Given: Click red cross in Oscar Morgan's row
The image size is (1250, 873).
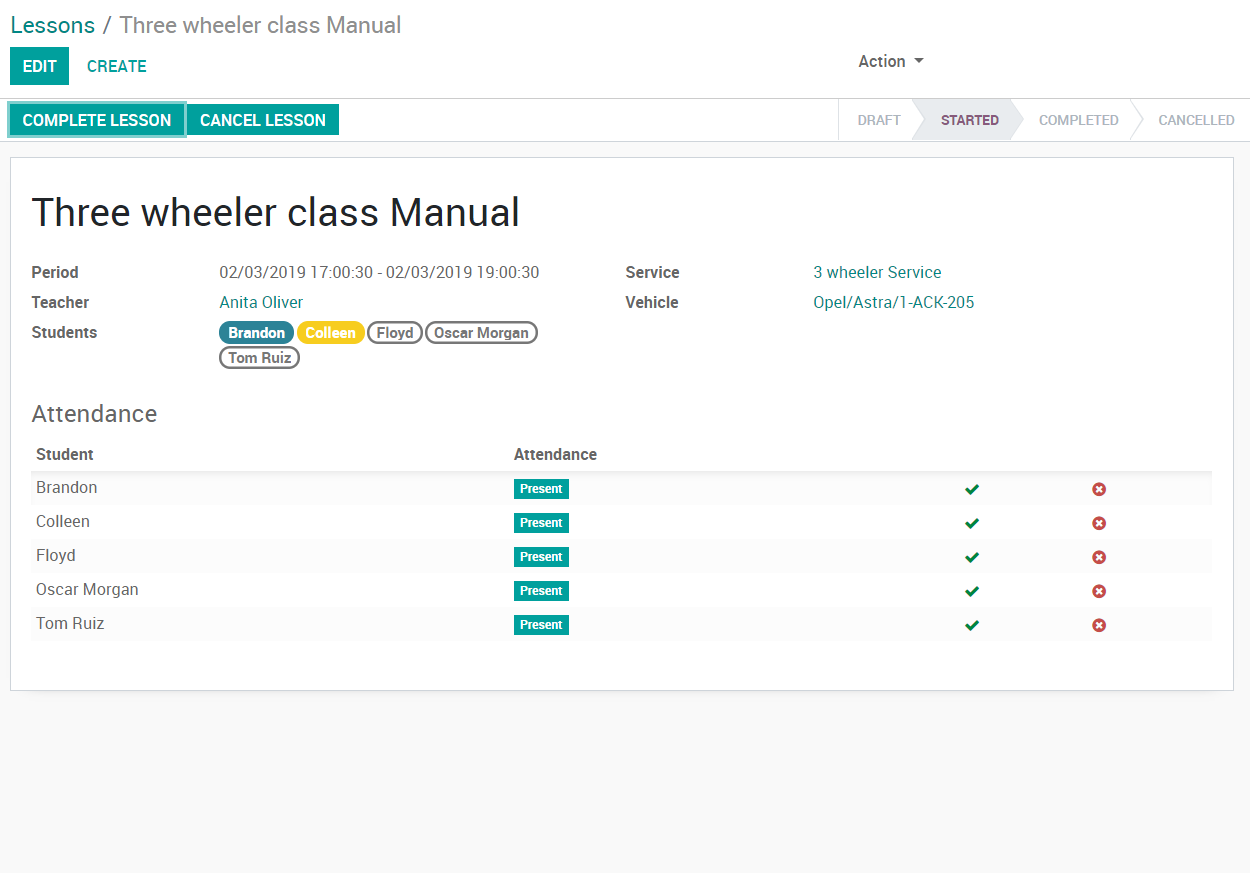Looking at the screenshot, I should tap(1098, 591).
